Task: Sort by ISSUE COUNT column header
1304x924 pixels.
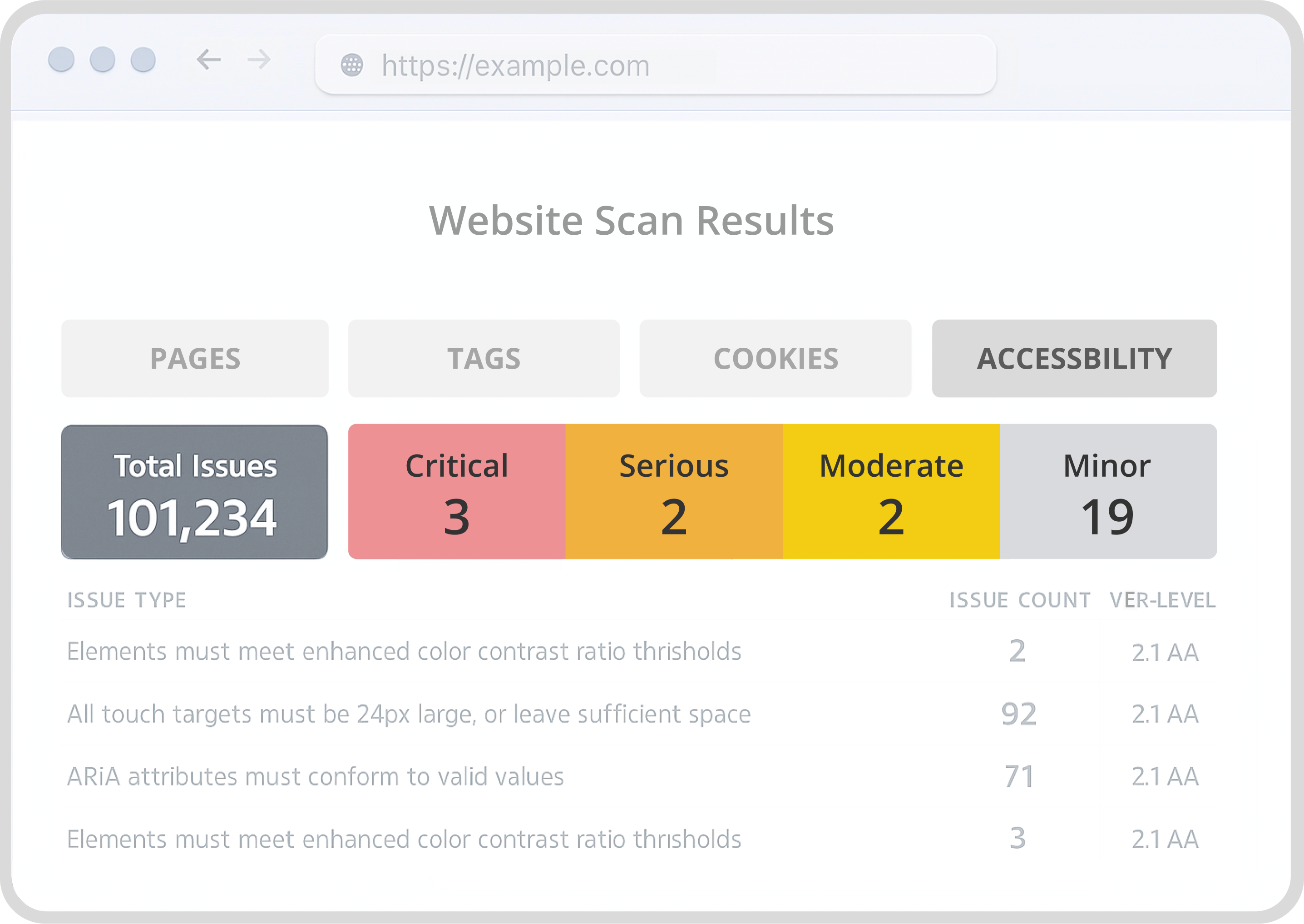Action: pyautogui.click(x=1020, y=600)
